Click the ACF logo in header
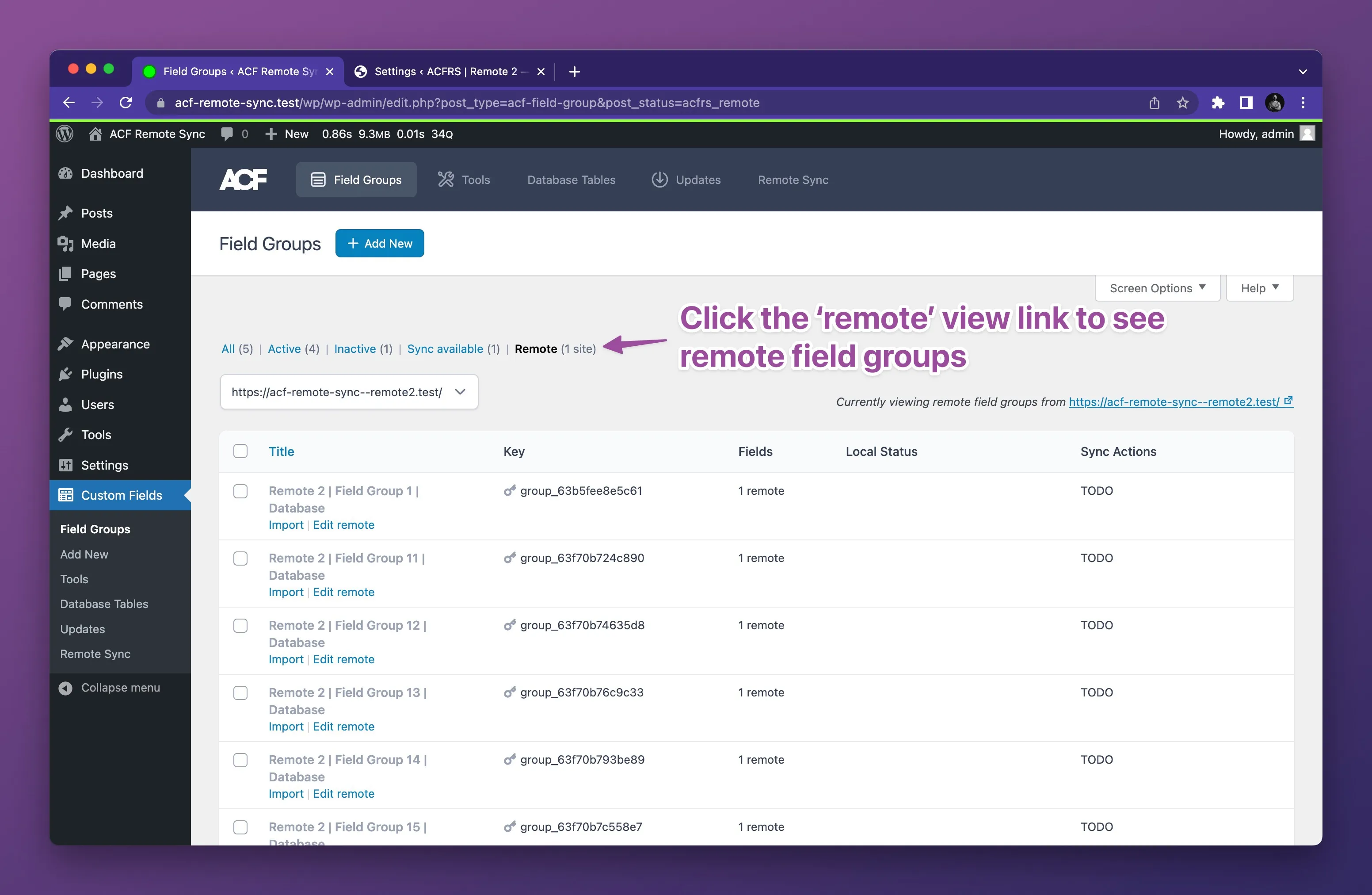The height and width of the screenshot is (895, 1372). 243,180
